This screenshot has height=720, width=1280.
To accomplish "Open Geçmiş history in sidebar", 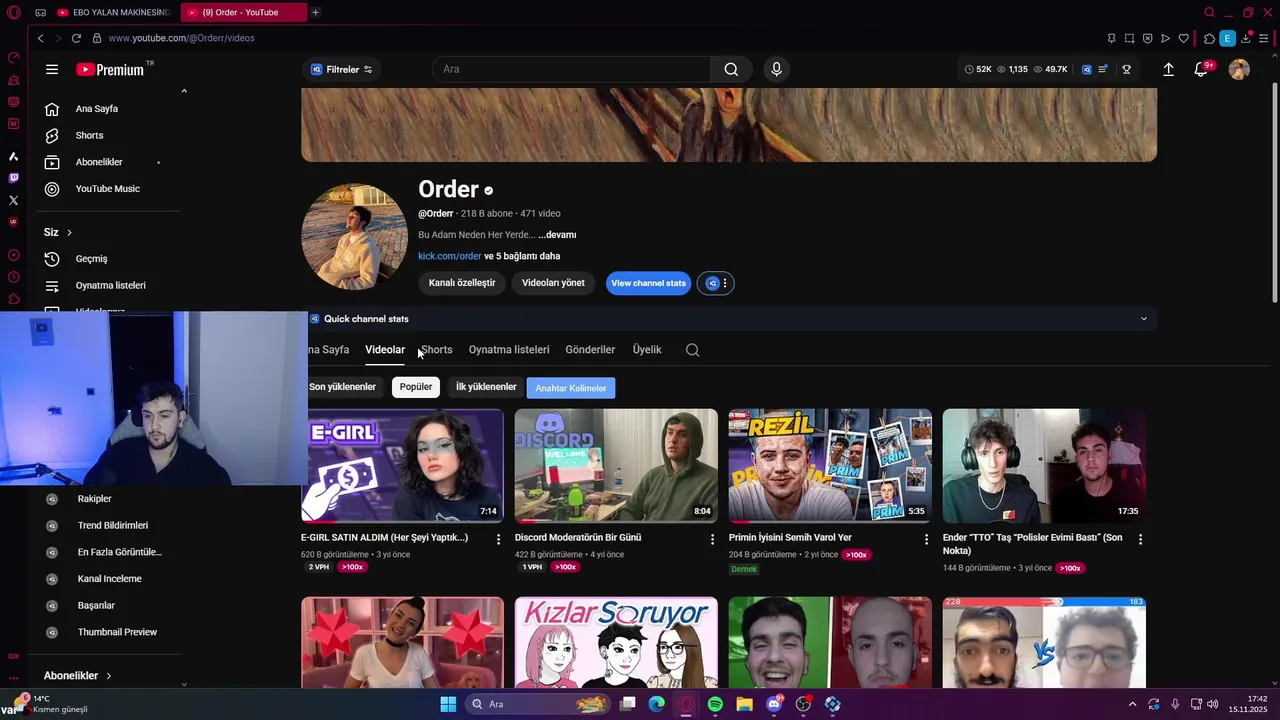I will 91,259.
